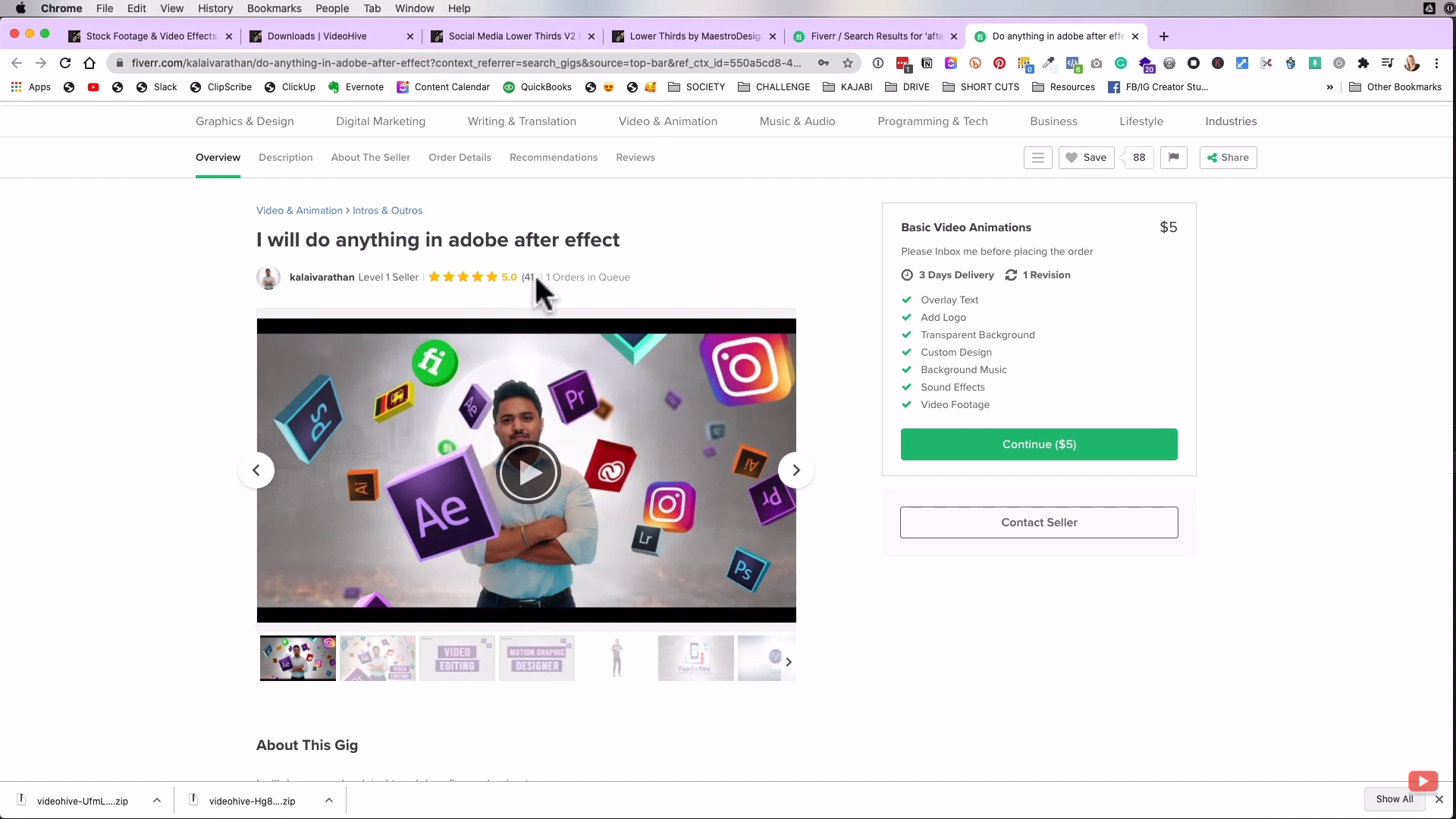Toggle the bookmark star in the address bar
1456x819 pixels.
pyautogui.click(x=848, y=63)
